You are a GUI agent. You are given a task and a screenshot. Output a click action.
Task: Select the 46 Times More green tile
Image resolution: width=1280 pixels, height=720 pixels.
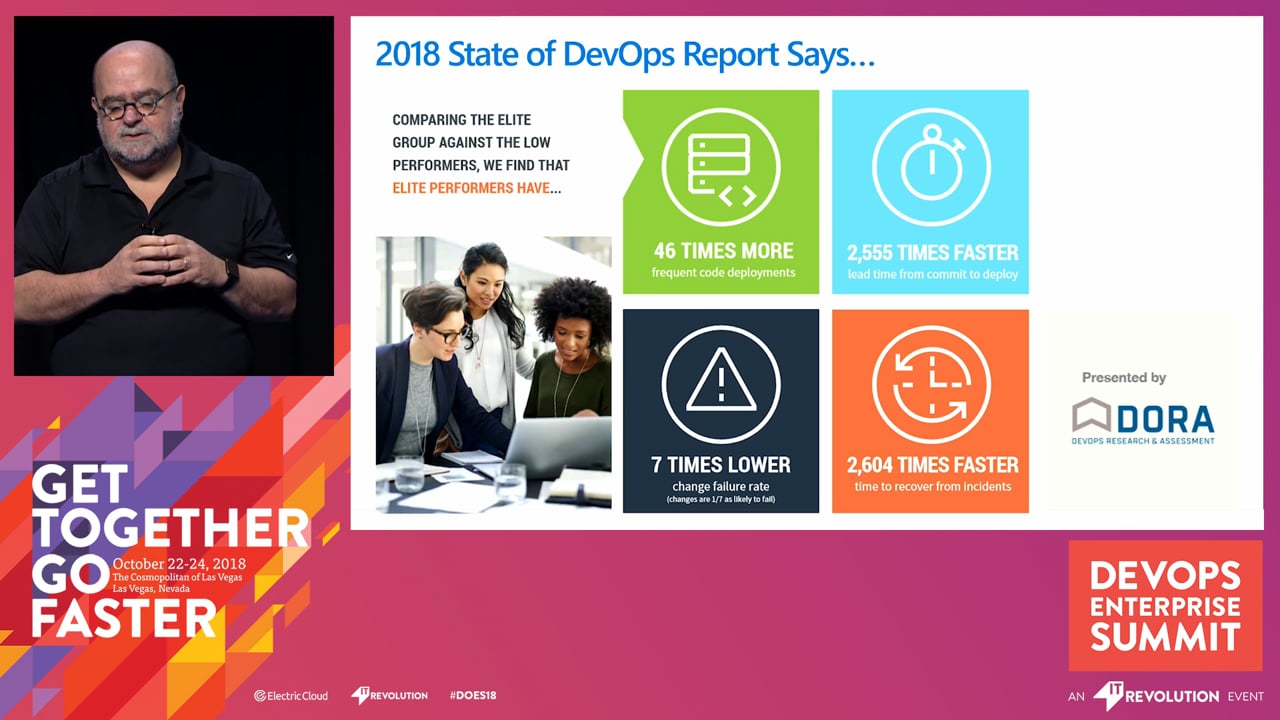coord(721,192)
